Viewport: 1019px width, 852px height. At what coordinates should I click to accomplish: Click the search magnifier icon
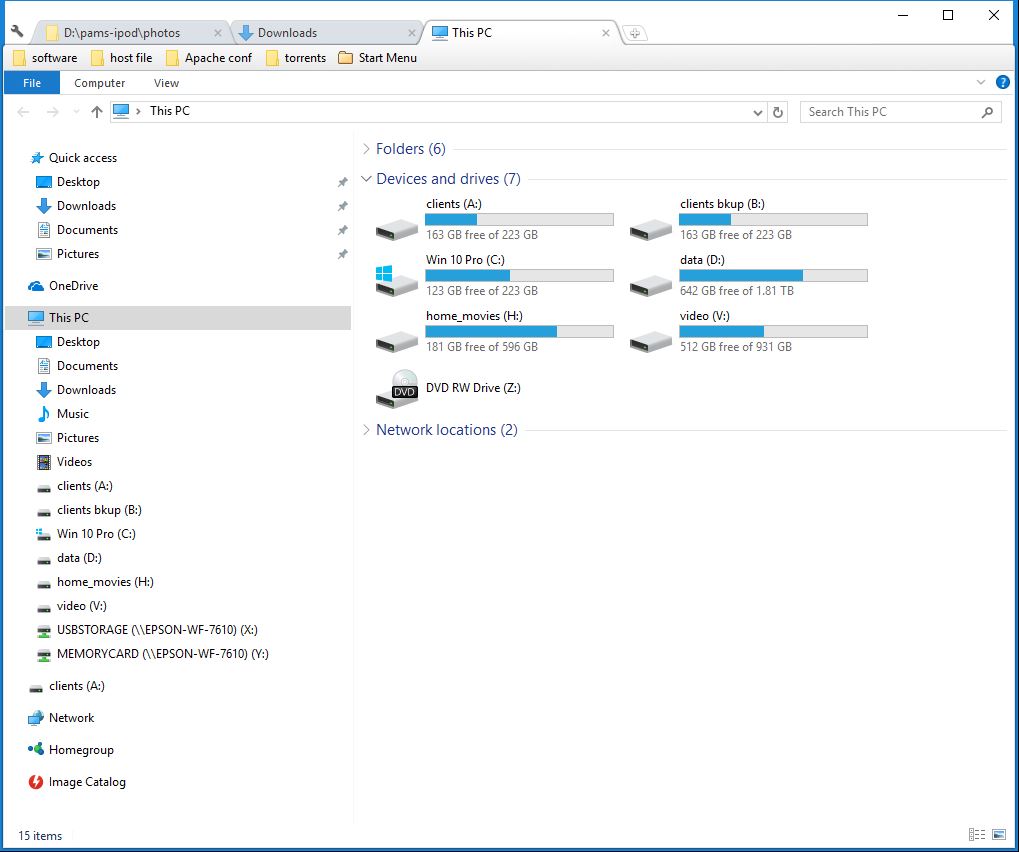987,112
